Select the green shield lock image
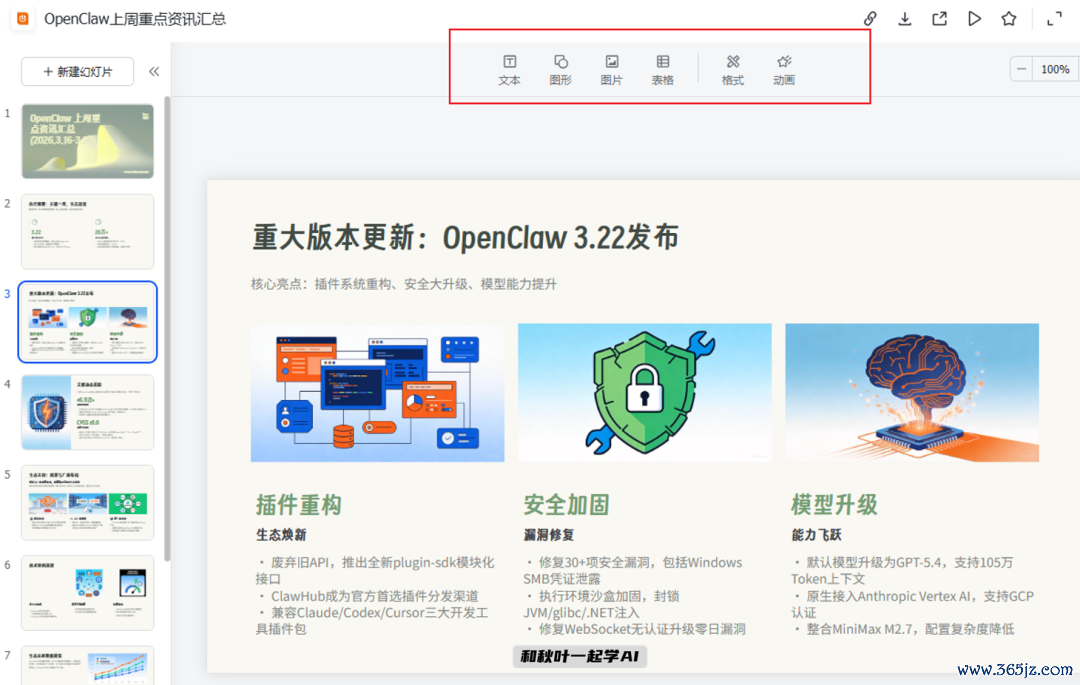The width and height of the screenshot is (1080, 685). (645, 392)
